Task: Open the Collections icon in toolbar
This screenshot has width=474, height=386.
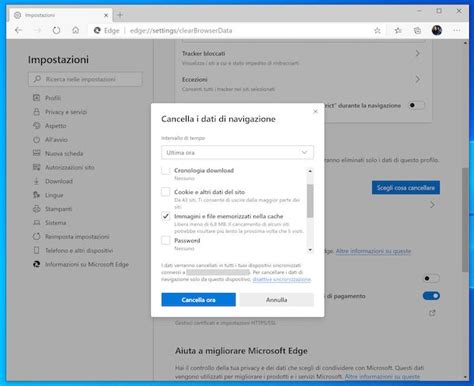Action: [417, 31]
